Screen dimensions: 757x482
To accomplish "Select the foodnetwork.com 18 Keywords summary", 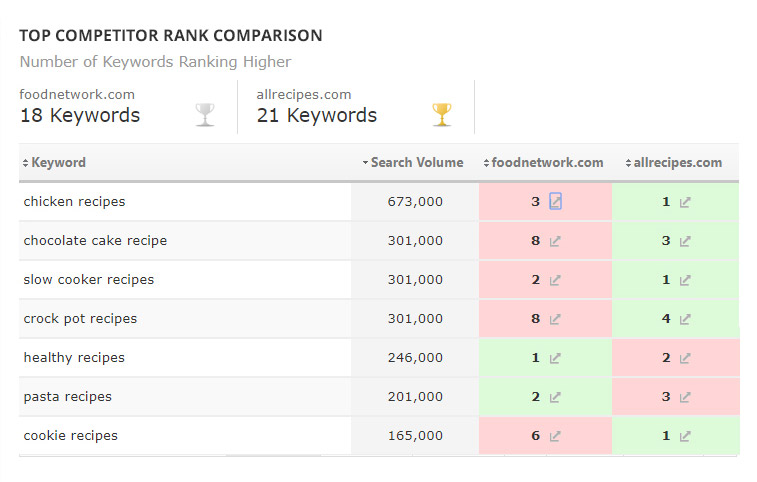I will click(x=80, y=107).
